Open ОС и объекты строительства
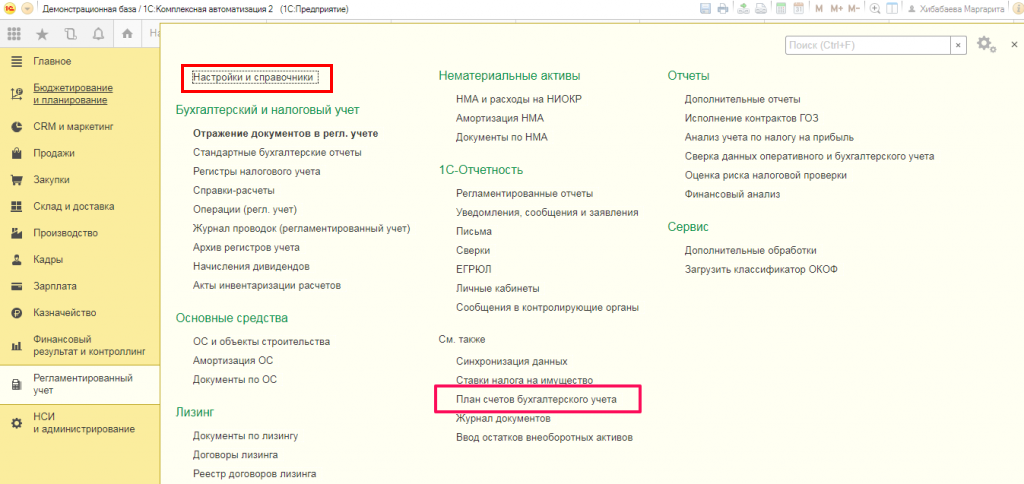Viewport: 1024px width, 484px height. (x=261, y=341)
